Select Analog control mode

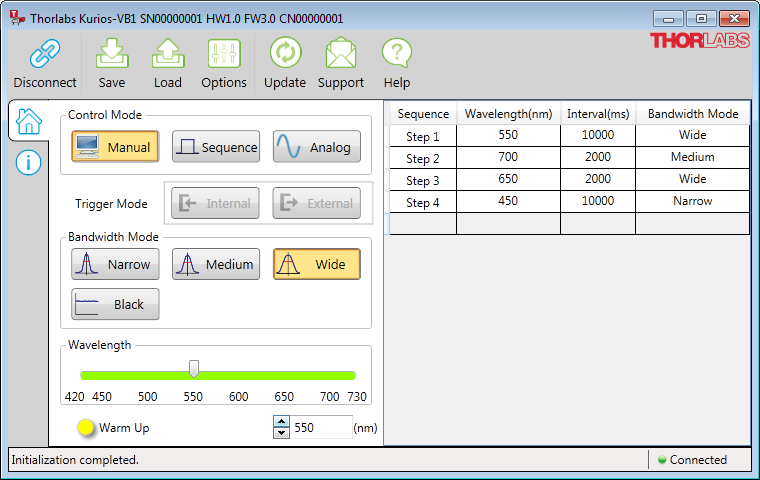click(317, 146)
